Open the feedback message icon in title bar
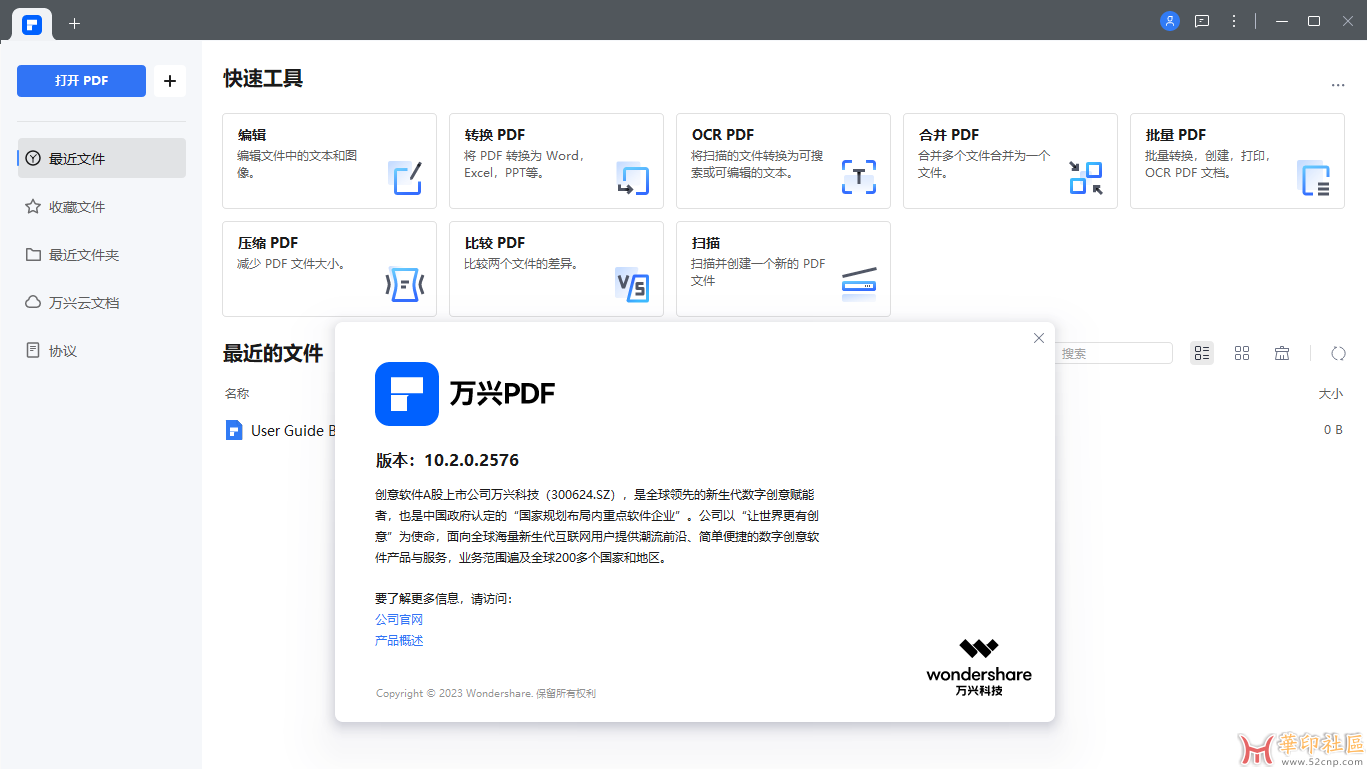This screenshot has height=769, width=1367. 1202,21
